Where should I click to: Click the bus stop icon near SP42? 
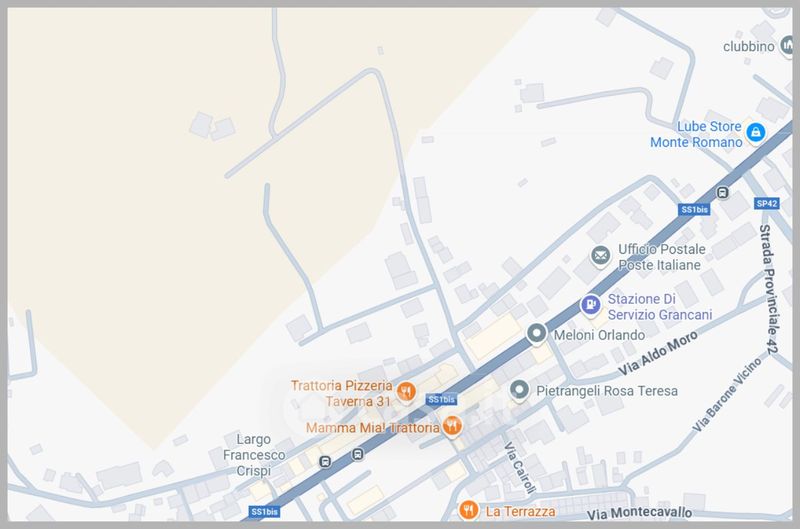pyautogui.click(x=722, y=193)
